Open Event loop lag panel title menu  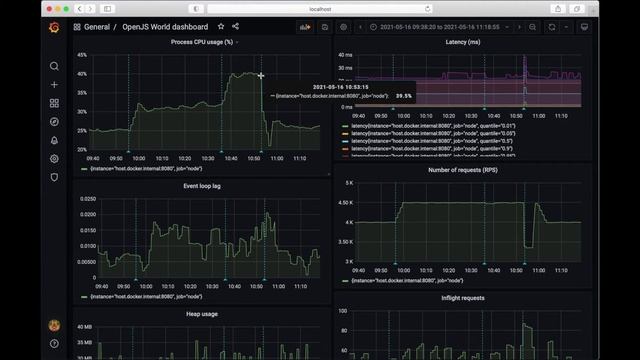[x=202, y=186]
